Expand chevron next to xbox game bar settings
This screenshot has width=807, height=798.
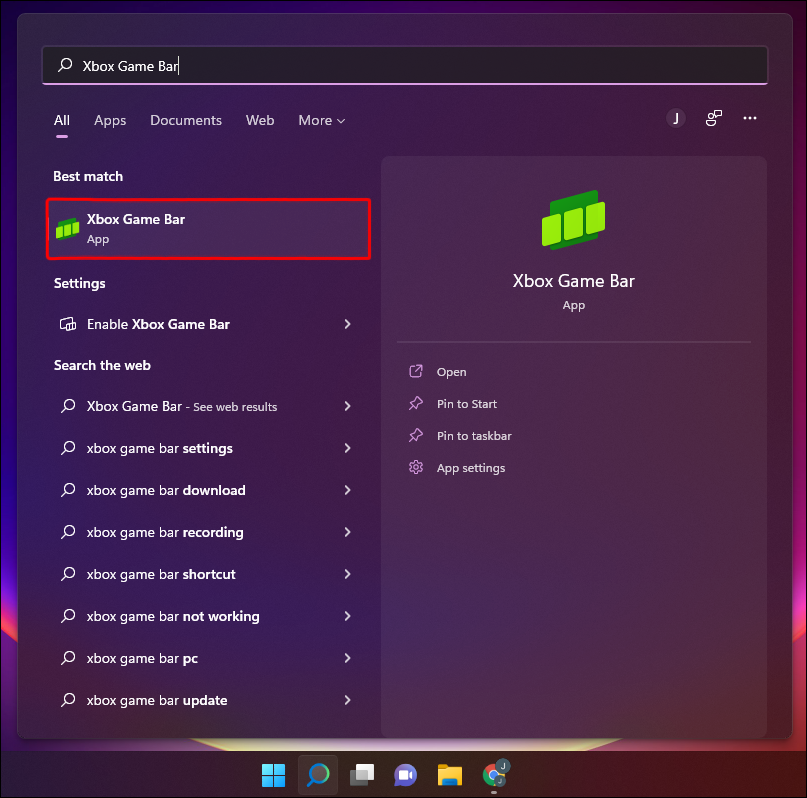(347, 448)
